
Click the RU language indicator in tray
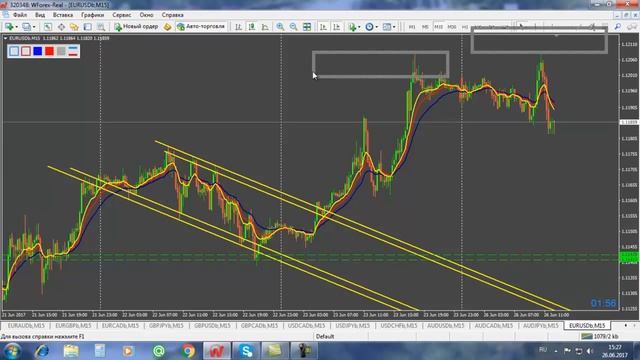(x=543, y=350)
